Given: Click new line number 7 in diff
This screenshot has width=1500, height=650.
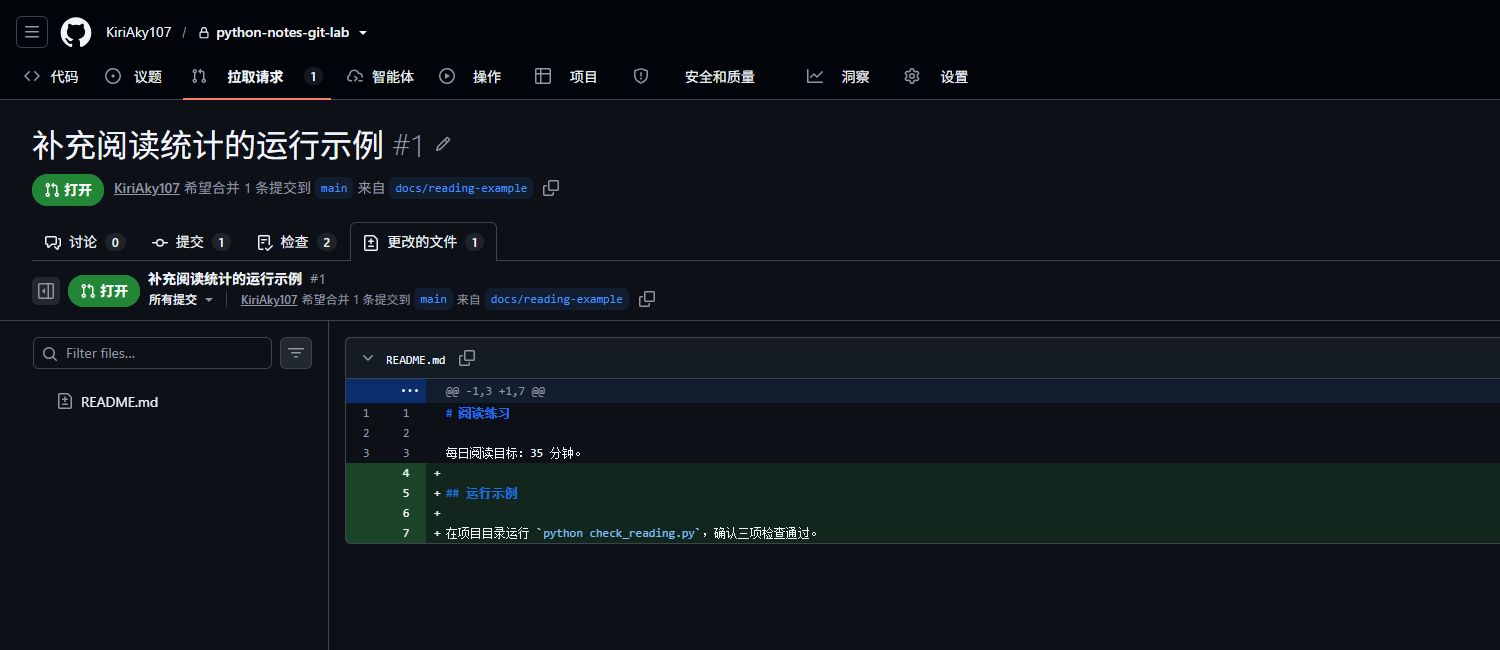Looking at the screenshot, I should 406,533.
